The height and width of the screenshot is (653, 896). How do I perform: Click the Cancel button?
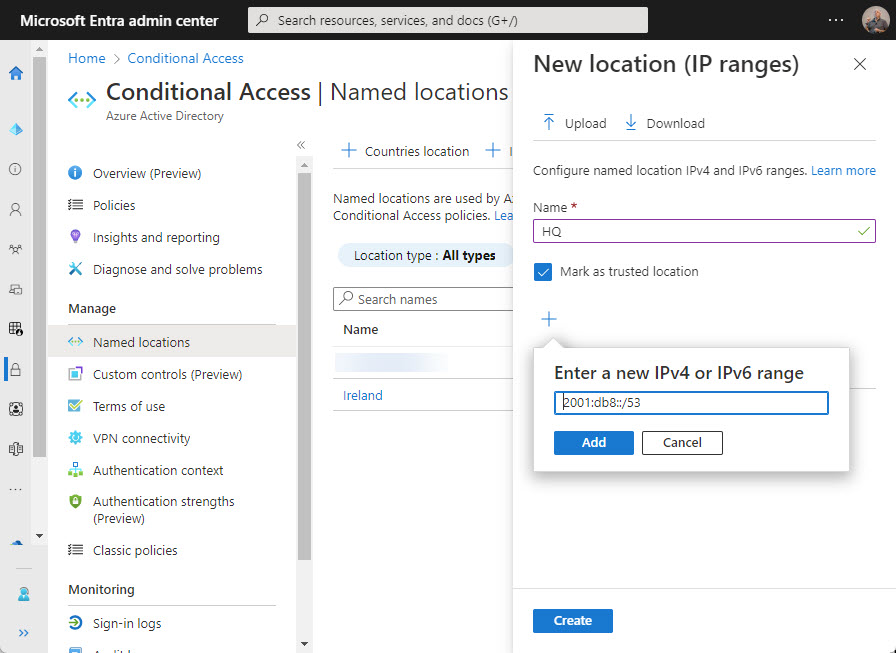click(682, 443)
